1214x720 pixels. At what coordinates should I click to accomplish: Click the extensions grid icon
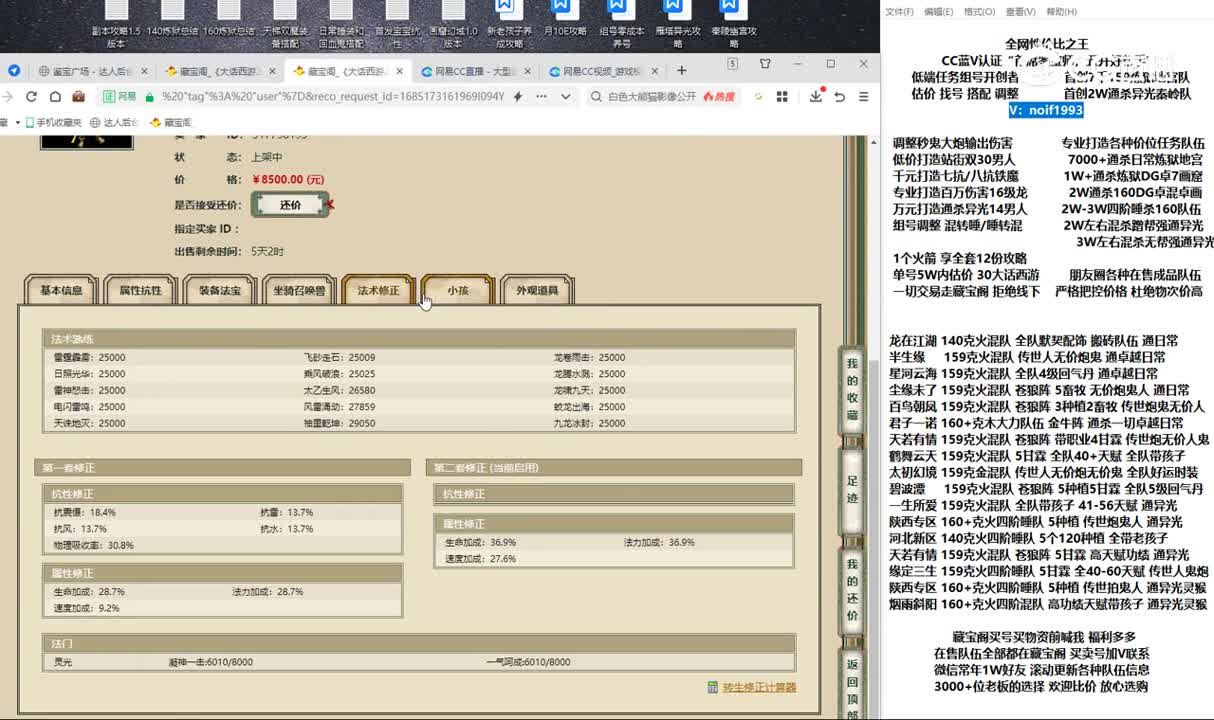pyautogui.click(x=782, y=97)
